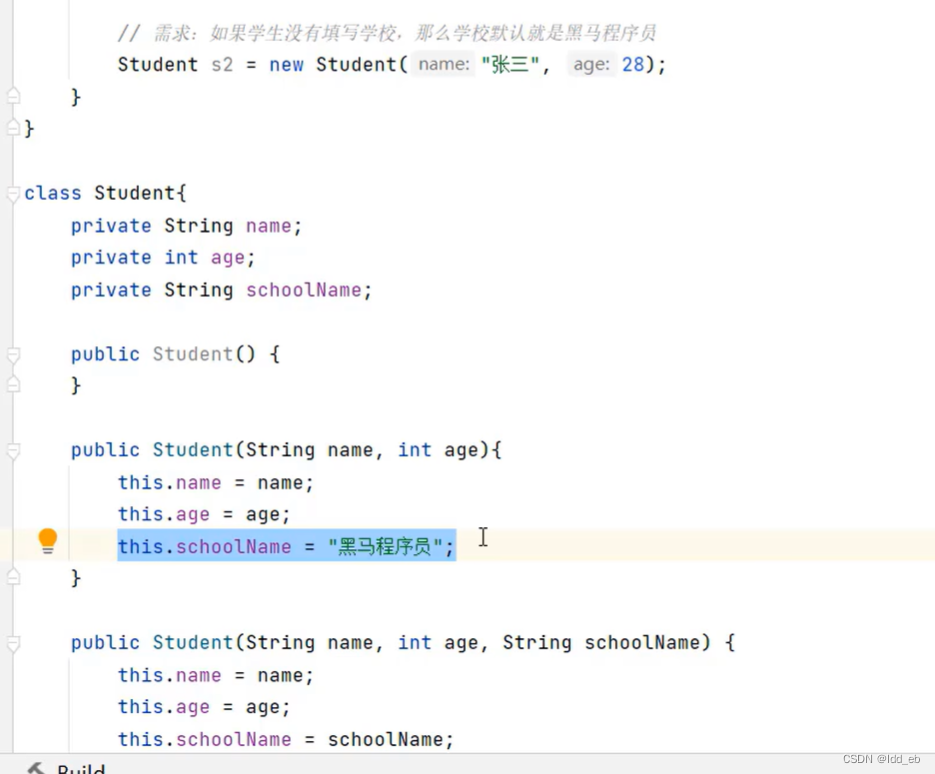Click 'this.name = name;' in the two-parameter constructor
The image size is (935, 774).
click(215, 483)
